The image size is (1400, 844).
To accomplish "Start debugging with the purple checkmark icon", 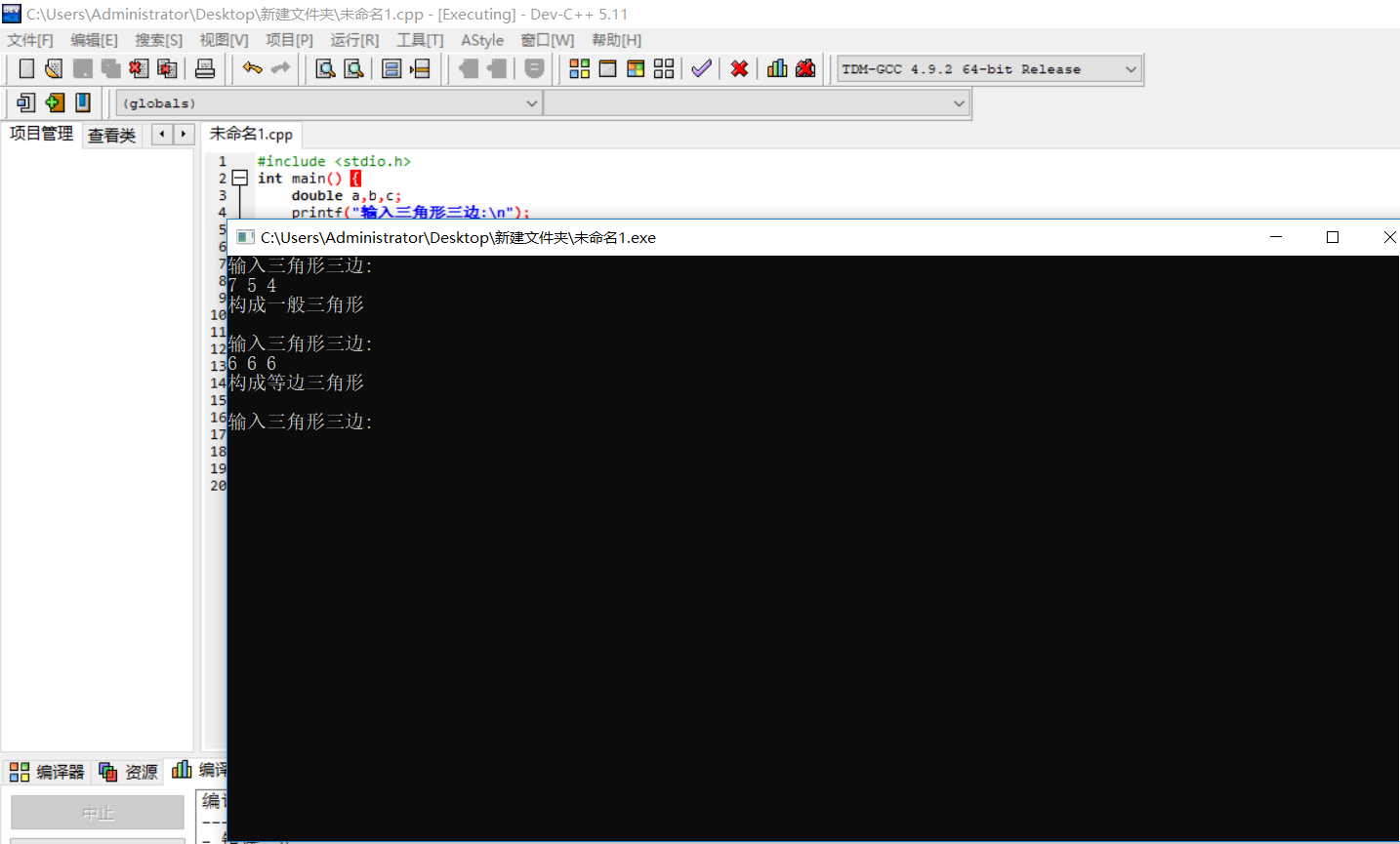I will click(x=701, y=68).
